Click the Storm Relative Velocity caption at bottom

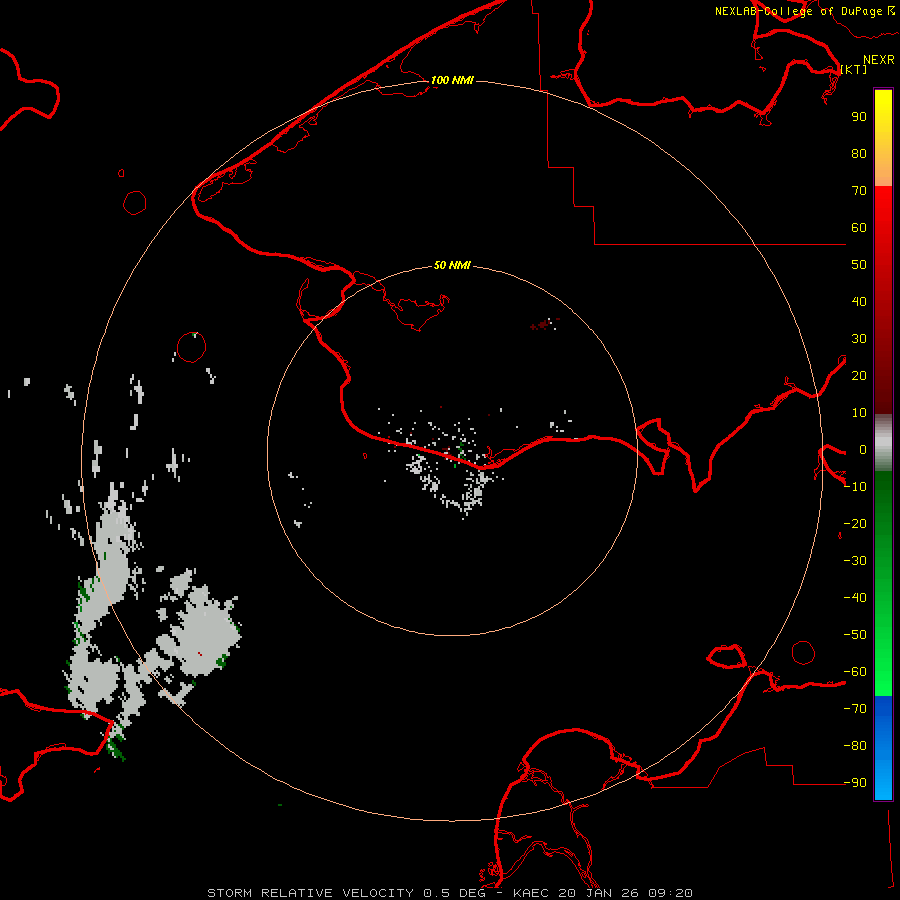click(x=449, y=893)
